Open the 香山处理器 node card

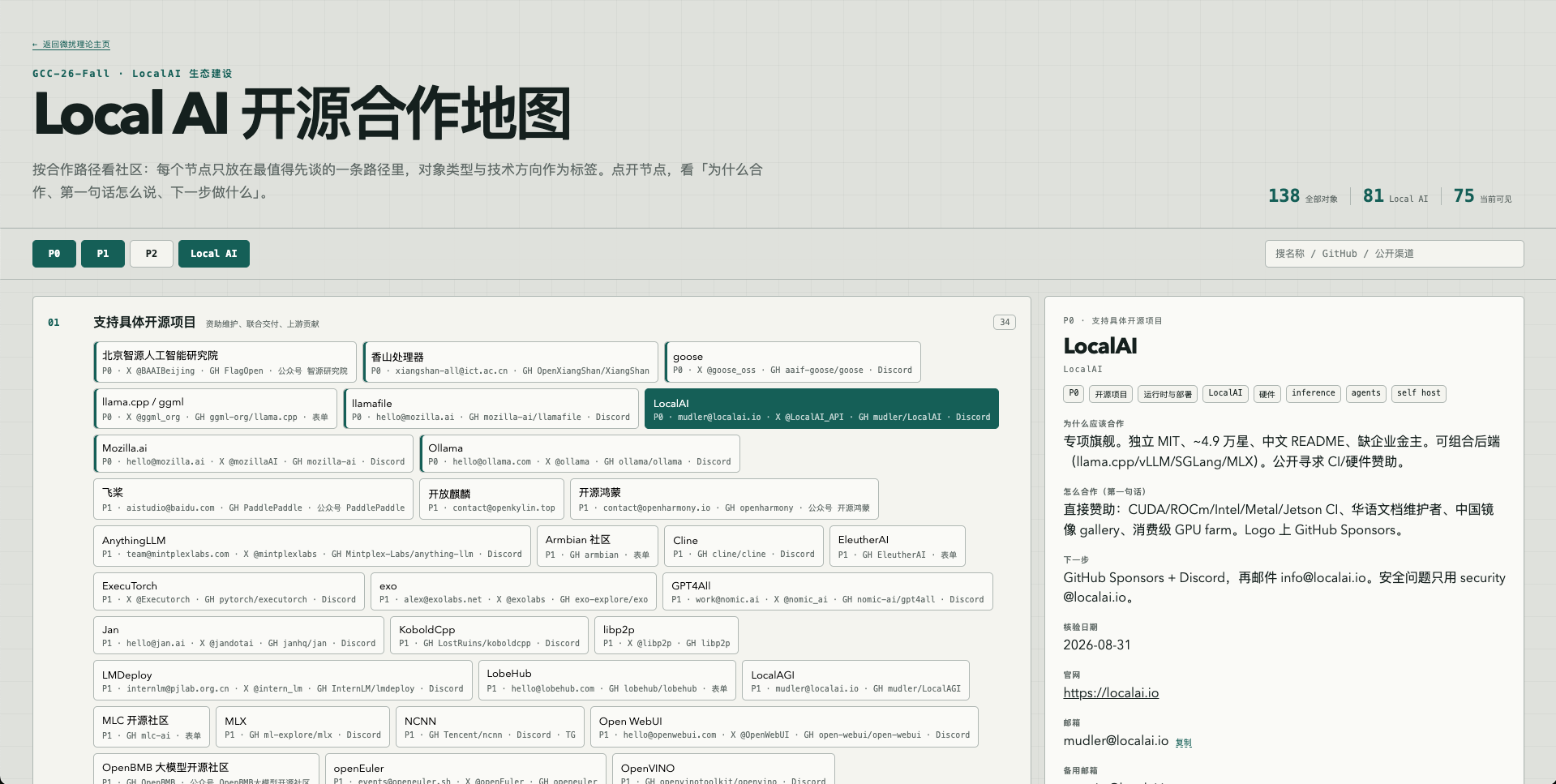511,362
